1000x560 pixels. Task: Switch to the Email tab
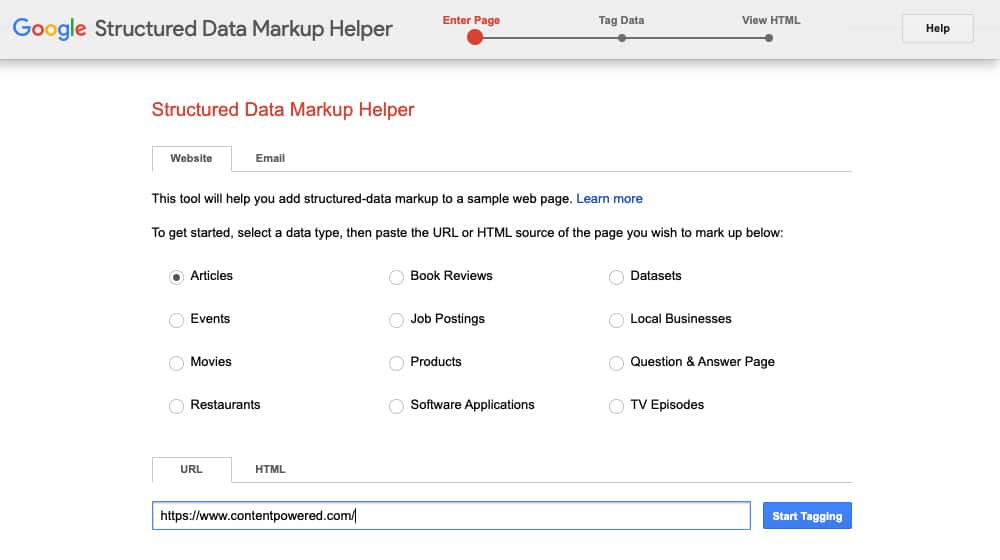[x=270, y=158]
